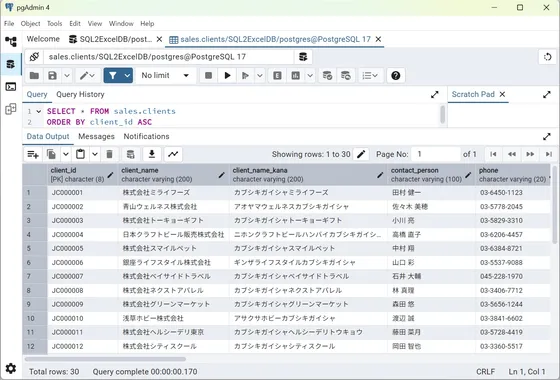The height and width of the screenshot is (380, 560).
Task: Click the Stop query square button
Action: click(x=209, y=75)
